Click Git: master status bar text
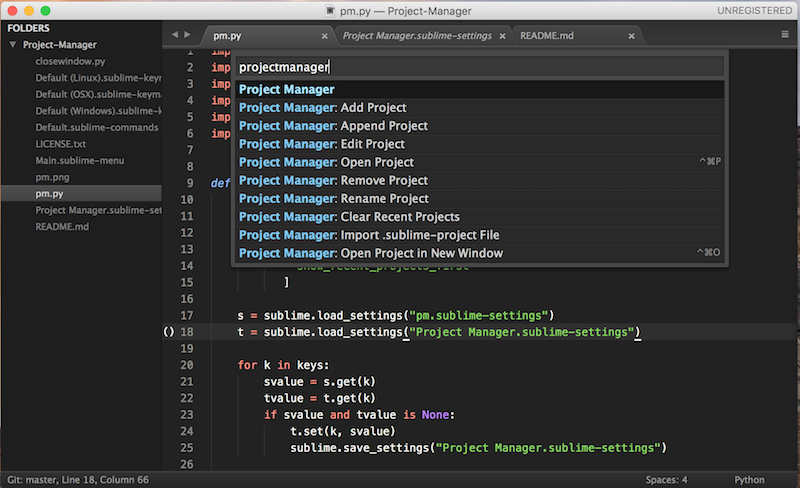The image size is (800, 488). [30, 480]
